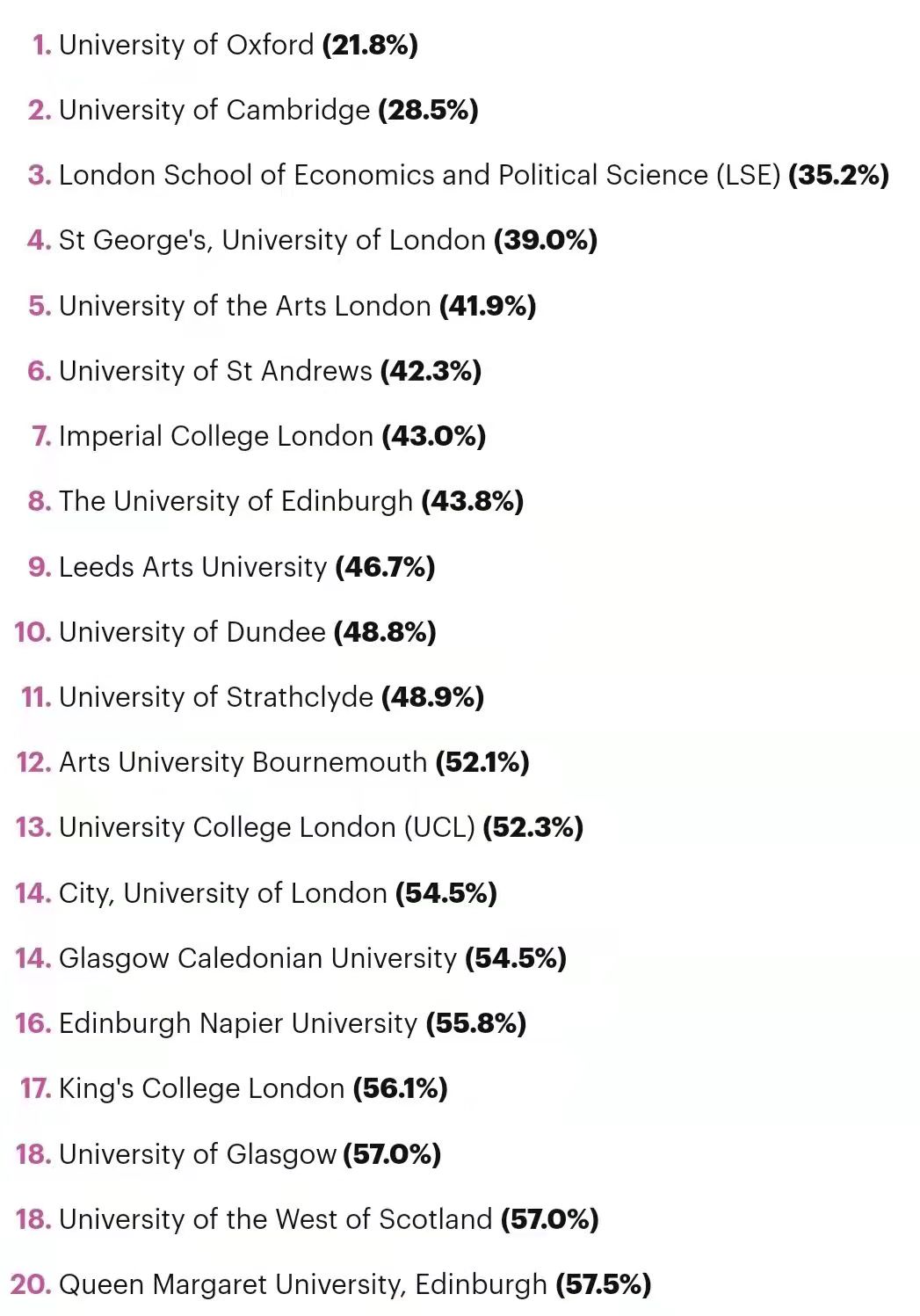This screenshot has width=920, height=1316.
Task: Click Glasgow Caledonian University entry
Action: 291,958
